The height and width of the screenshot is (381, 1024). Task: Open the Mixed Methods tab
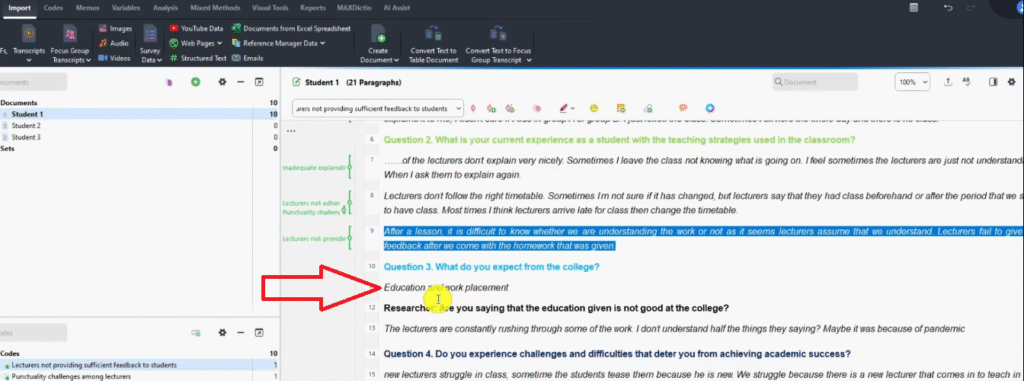coord(215,8)
